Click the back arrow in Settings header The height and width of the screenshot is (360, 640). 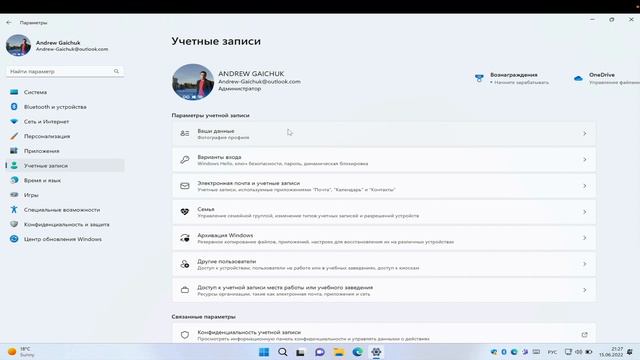click(9, 22)
